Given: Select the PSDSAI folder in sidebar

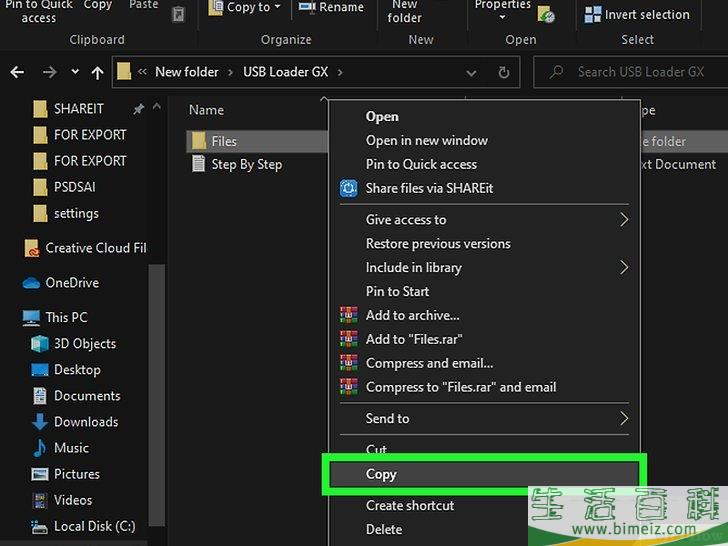Looking at the screenshot, I should coord(65,187).
